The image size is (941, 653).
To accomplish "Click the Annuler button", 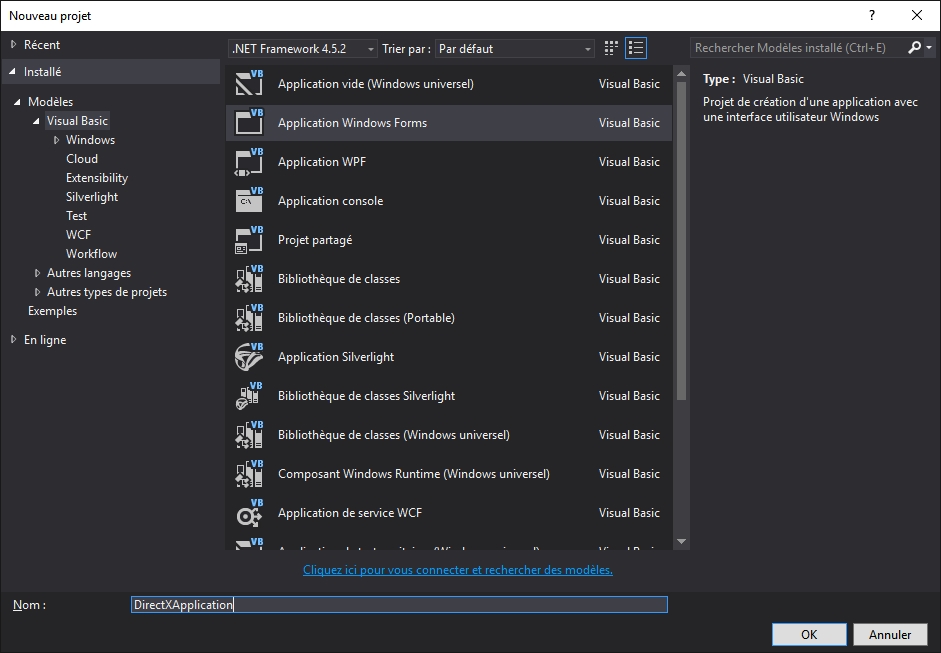I will [890, 634].
